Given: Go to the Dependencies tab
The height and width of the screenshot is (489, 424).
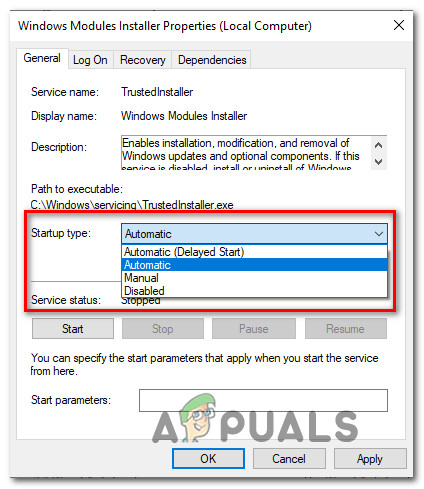Looking at the screenshot, I should point(212,60).
